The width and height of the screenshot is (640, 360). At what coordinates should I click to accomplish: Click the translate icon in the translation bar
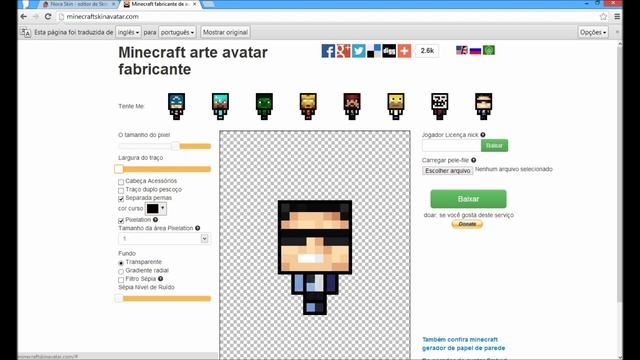[x=25, y=32]
